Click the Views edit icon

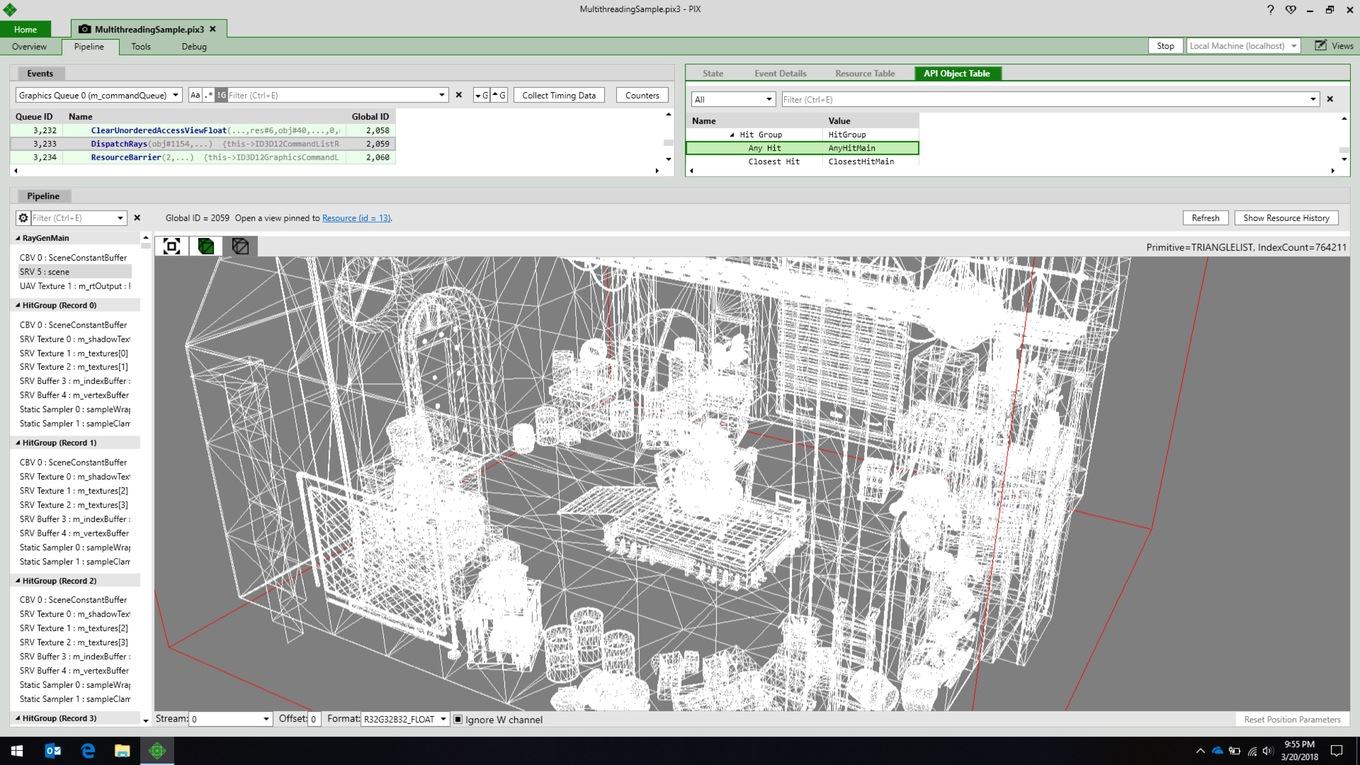[1321, 46]
